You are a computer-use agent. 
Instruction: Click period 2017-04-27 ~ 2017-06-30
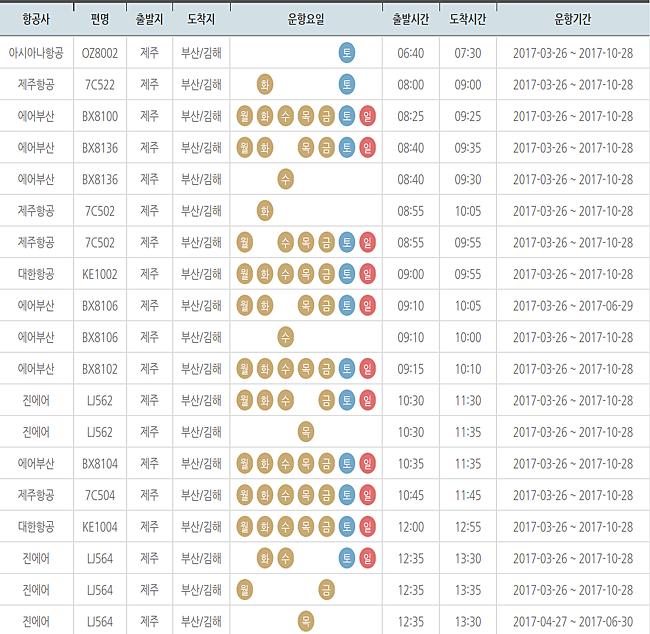tap(573, 621)
